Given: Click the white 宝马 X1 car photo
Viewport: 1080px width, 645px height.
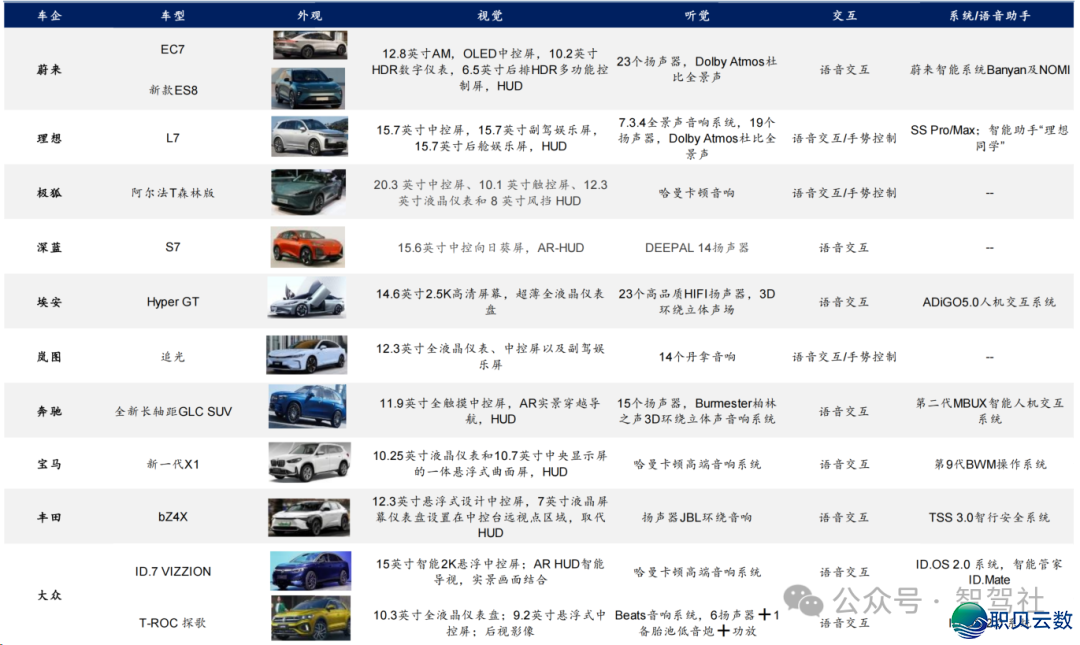Looking at the screenshot, I should (x=309, y=463).
